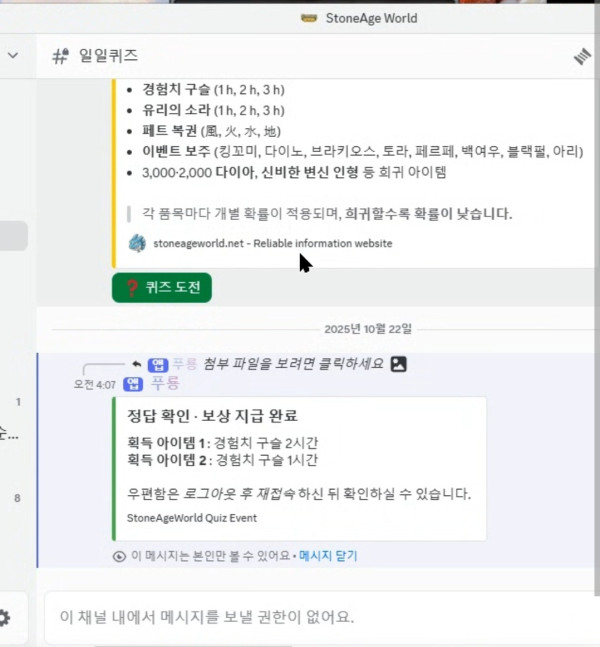Screen dimensions: 600x647
Task: Click the image attachment icon in reply preview
Action: [x=398, y=364]
